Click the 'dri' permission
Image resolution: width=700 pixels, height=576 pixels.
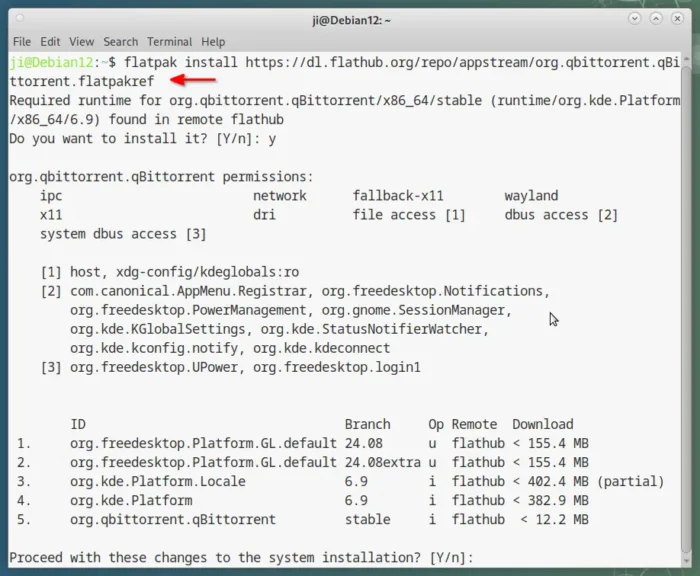coord(264,215)
